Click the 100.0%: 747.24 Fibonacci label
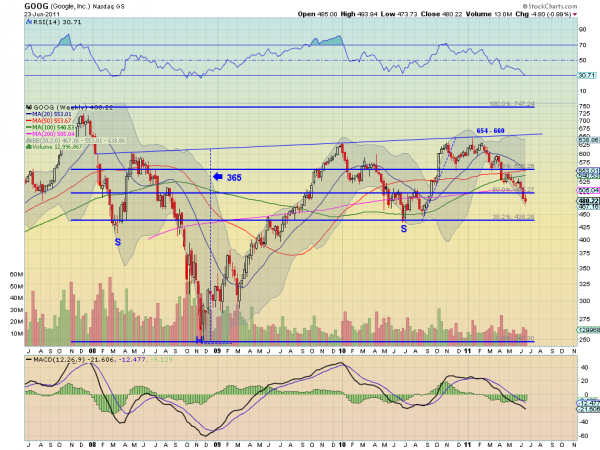600x450 pixels. click(x=512, y=104)
